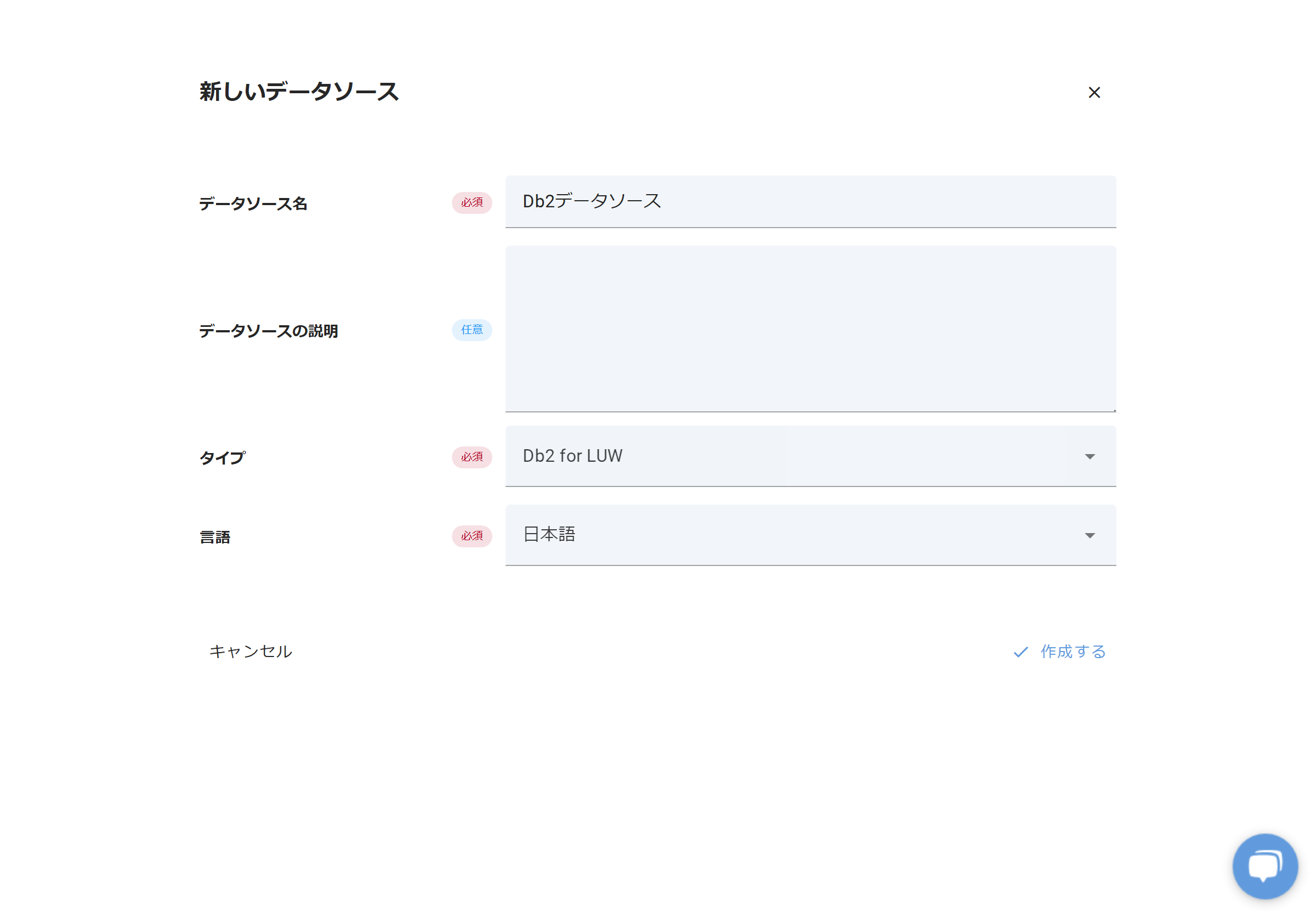The width and height of the screenshot is (1316, 917).
Task: Click the データソース名 label
Action: pos(253,203)
